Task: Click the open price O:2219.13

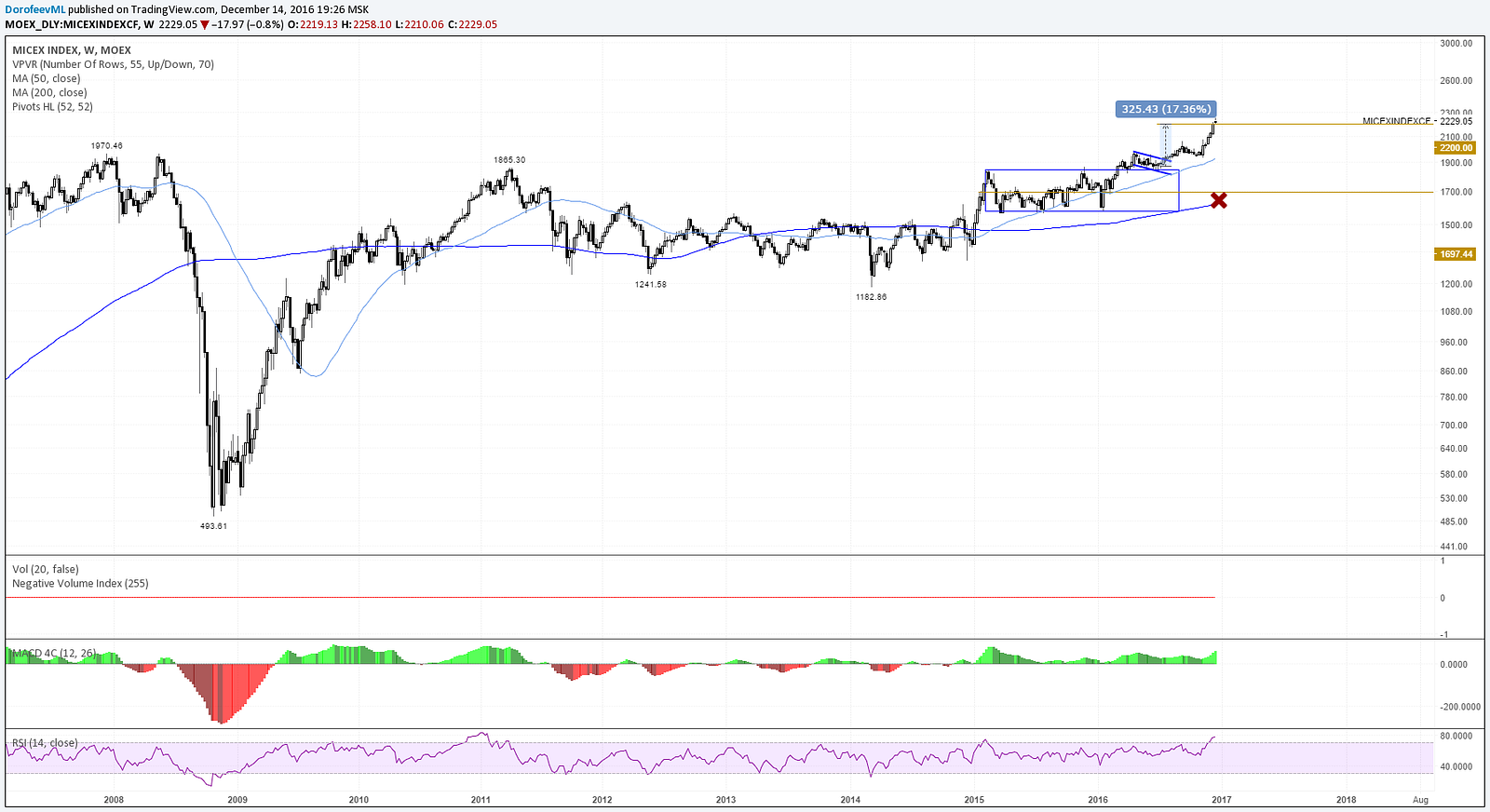Action: coord(313,24)
